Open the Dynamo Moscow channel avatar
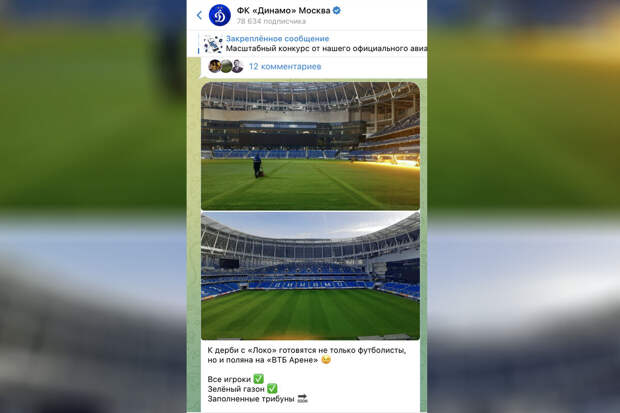This screenshot has width=620, height=413. [x=219, y=15]
